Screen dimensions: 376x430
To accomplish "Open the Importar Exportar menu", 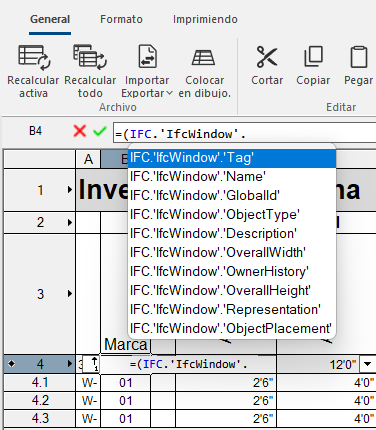I will coord(147,72).
